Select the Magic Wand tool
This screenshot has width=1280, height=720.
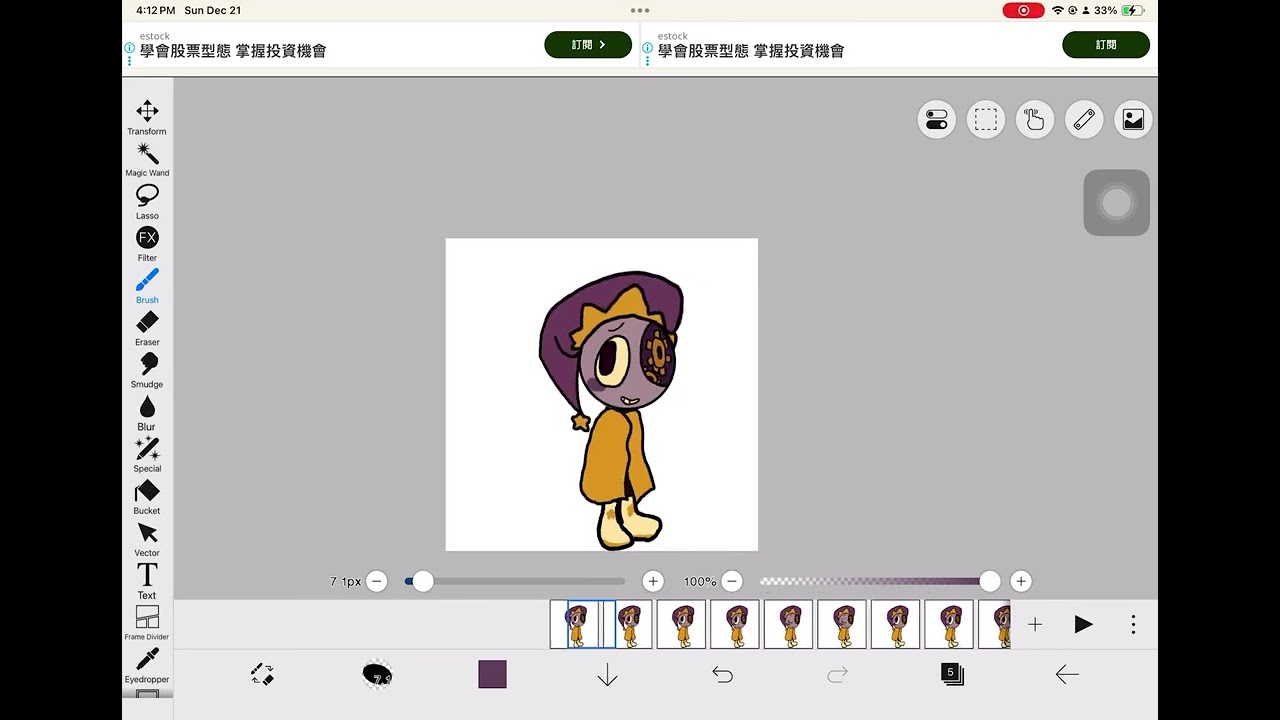click(x=147, y=159)
